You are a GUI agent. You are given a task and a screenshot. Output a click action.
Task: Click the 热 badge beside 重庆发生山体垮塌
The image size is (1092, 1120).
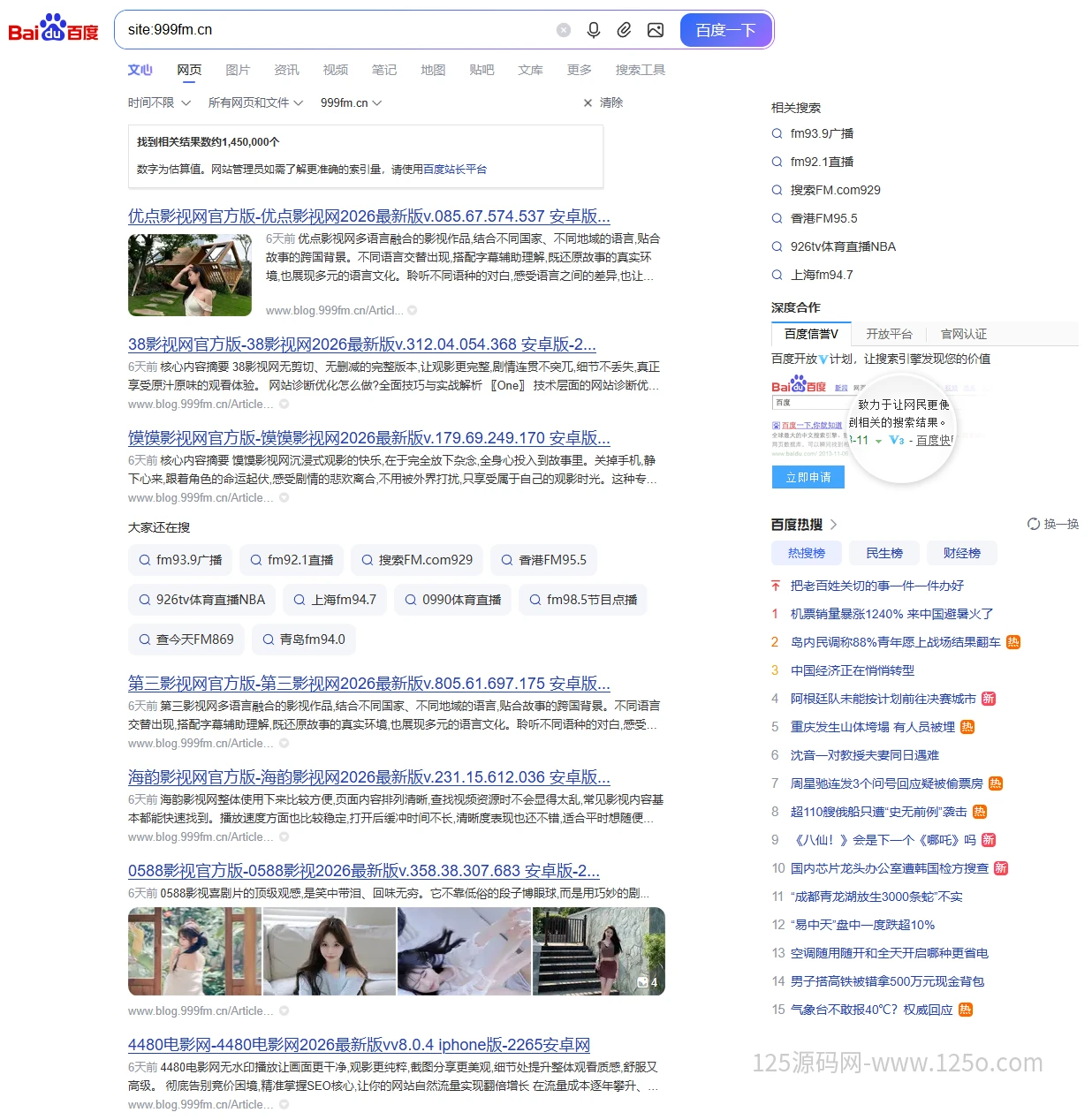coord(967,727)
